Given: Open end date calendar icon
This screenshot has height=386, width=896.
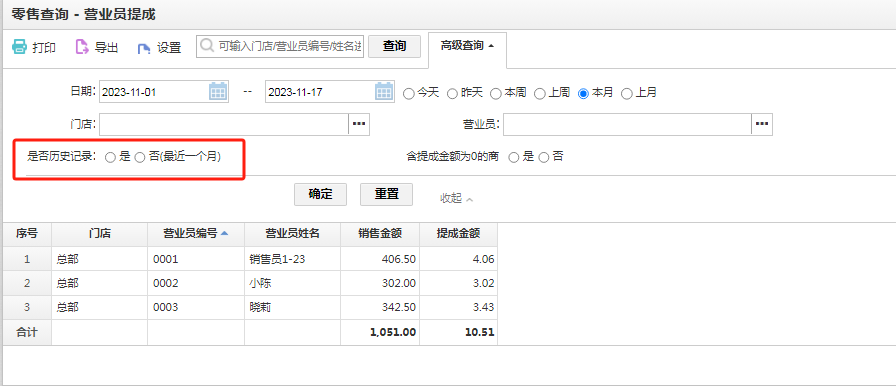Looking at the screenshot, I should click(x=384, y=91).
